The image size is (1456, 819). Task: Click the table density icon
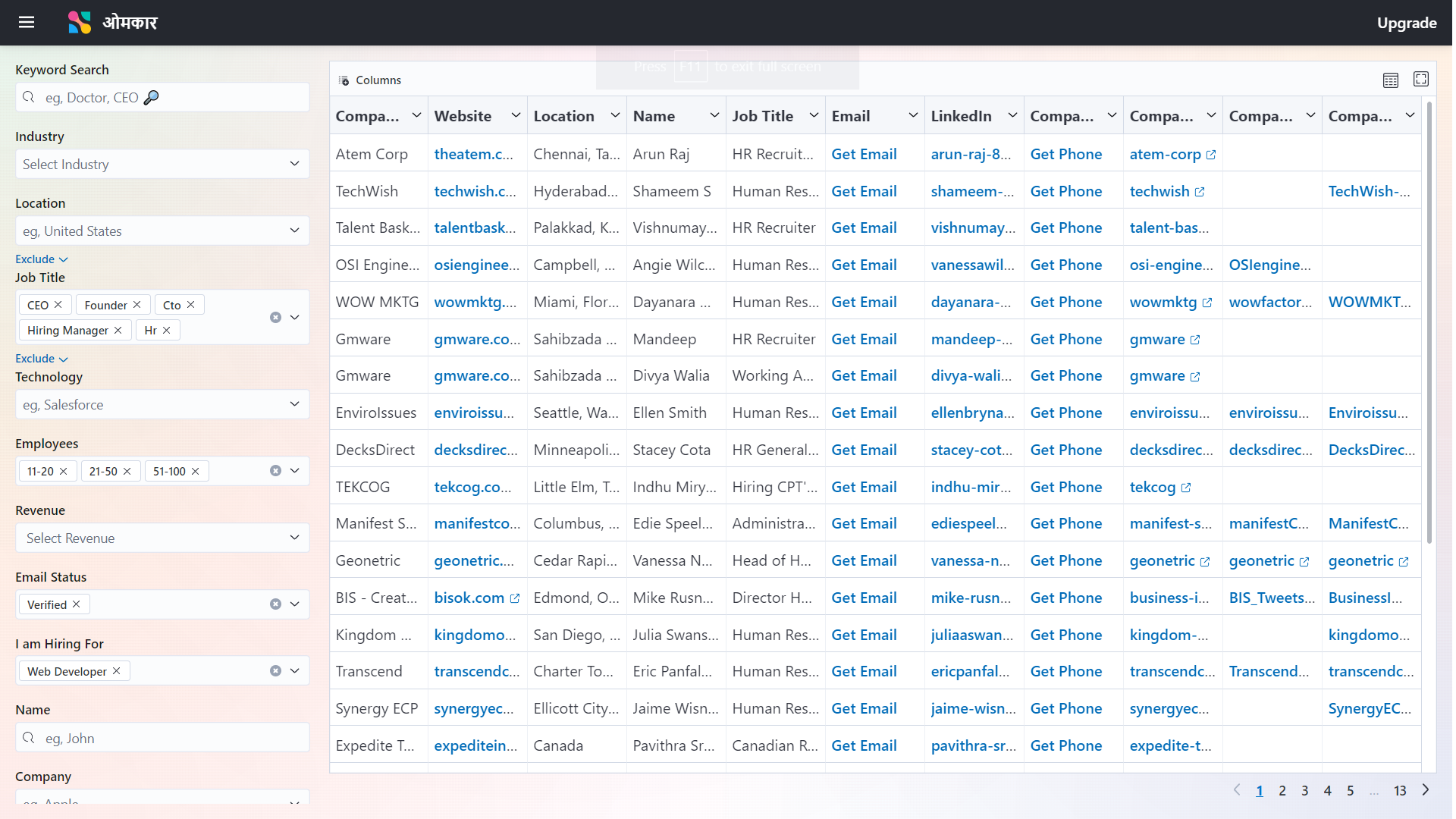1390,80
